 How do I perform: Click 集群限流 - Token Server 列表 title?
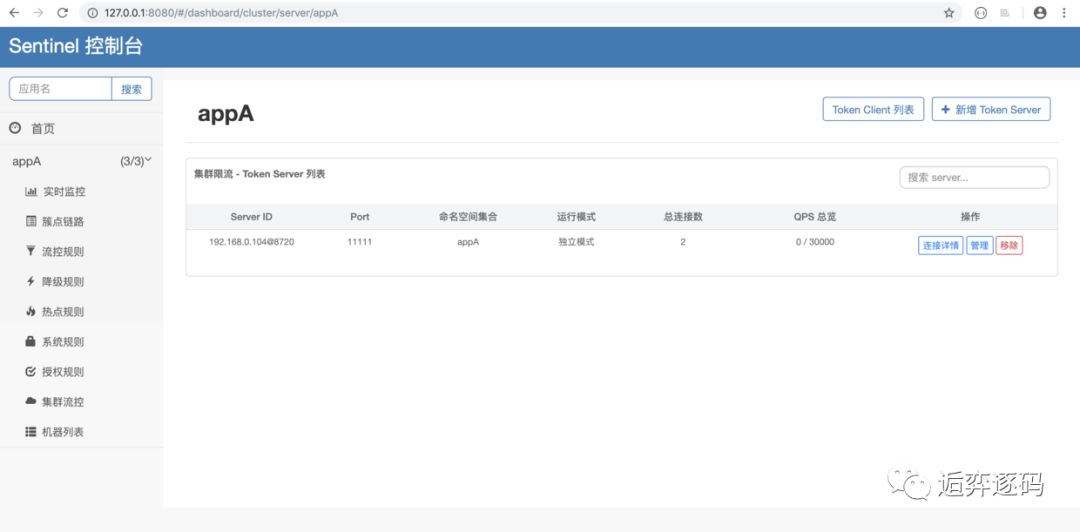tap(260, 174)
